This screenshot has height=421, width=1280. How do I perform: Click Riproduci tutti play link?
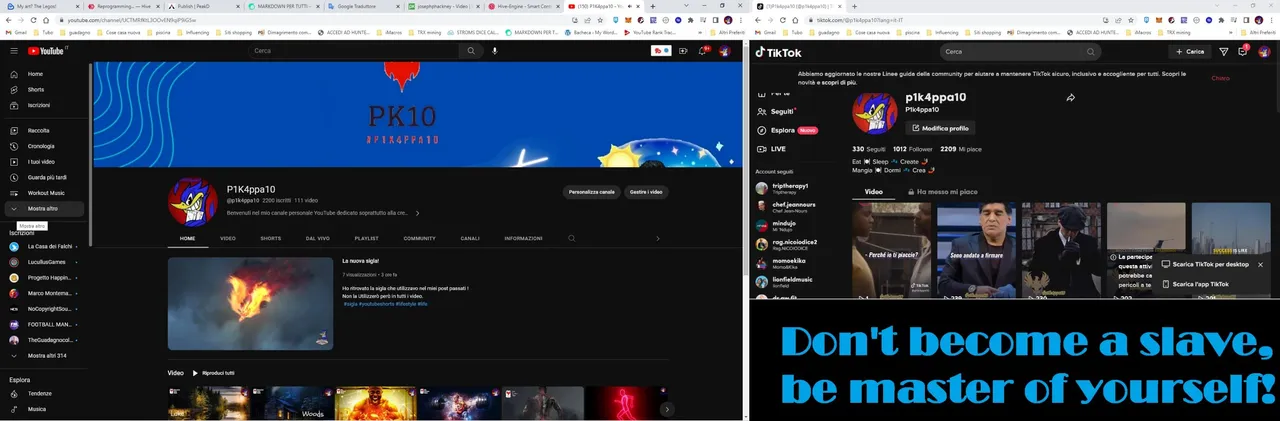click(214, 373)
